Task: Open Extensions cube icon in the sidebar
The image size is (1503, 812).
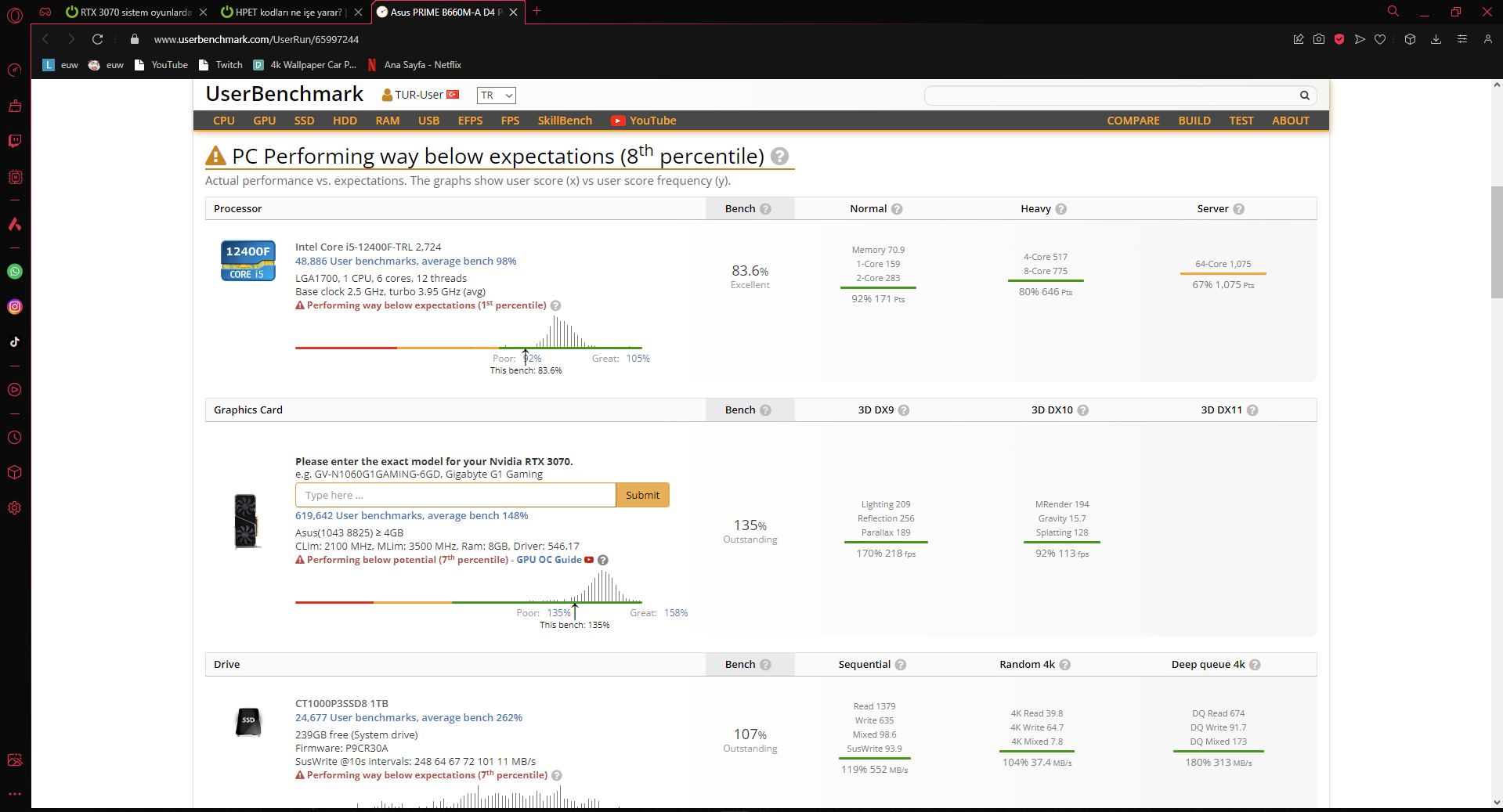Action: pos(15,473)
